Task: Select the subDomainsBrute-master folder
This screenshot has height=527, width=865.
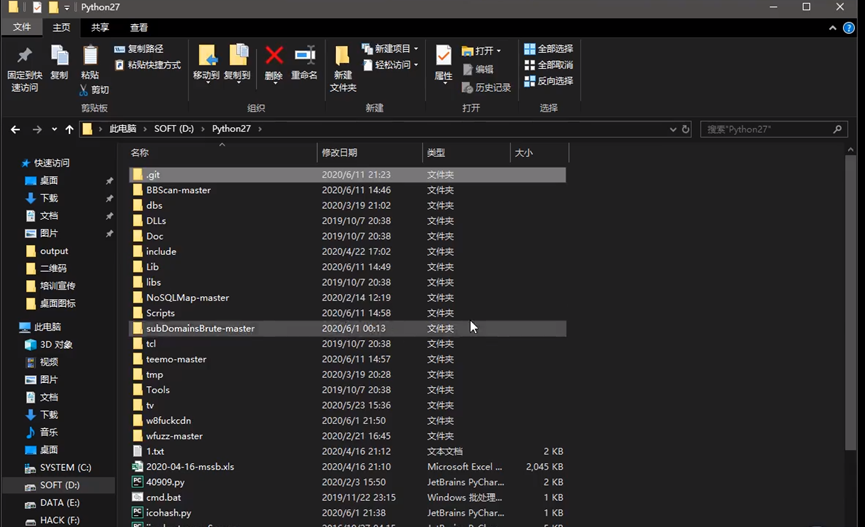Action: click(200, 328)
